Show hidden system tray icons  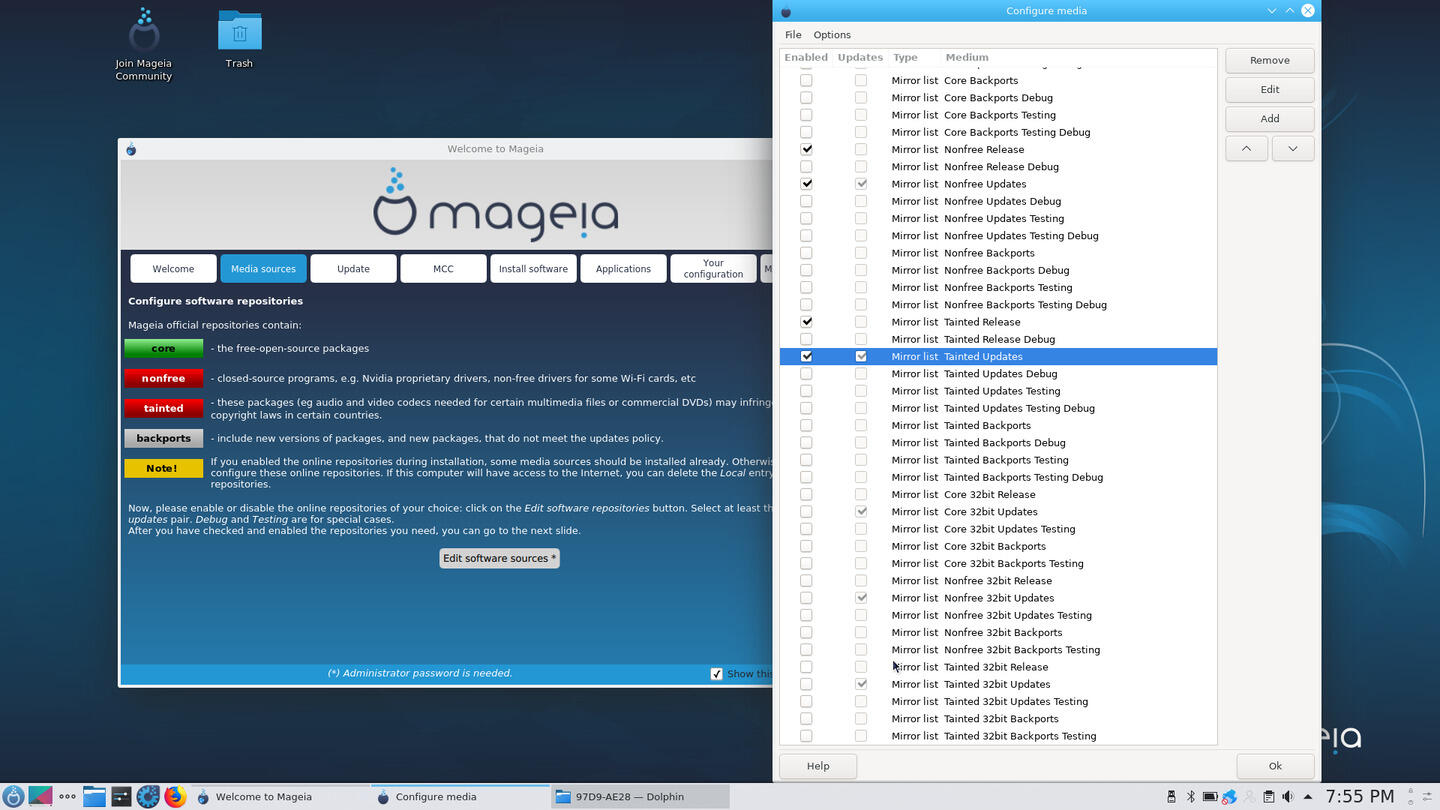tap(1307, 797)
